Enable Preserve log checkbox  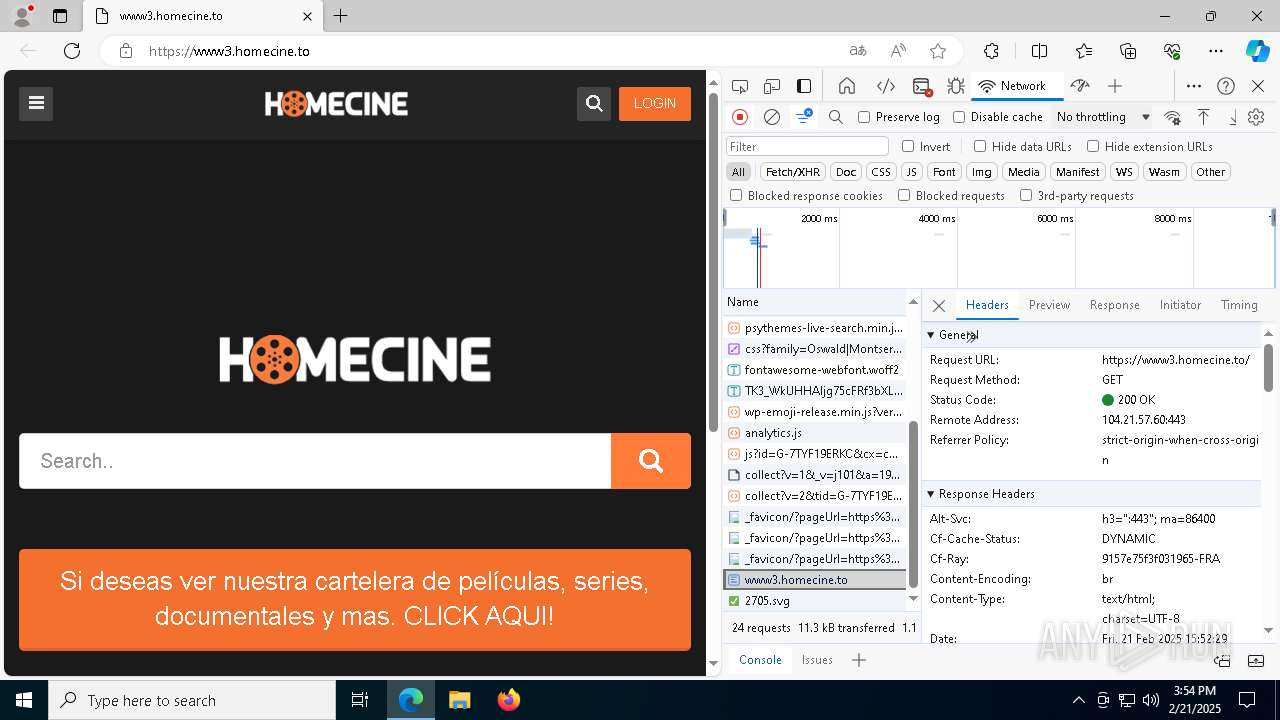[x=864, y=117]
